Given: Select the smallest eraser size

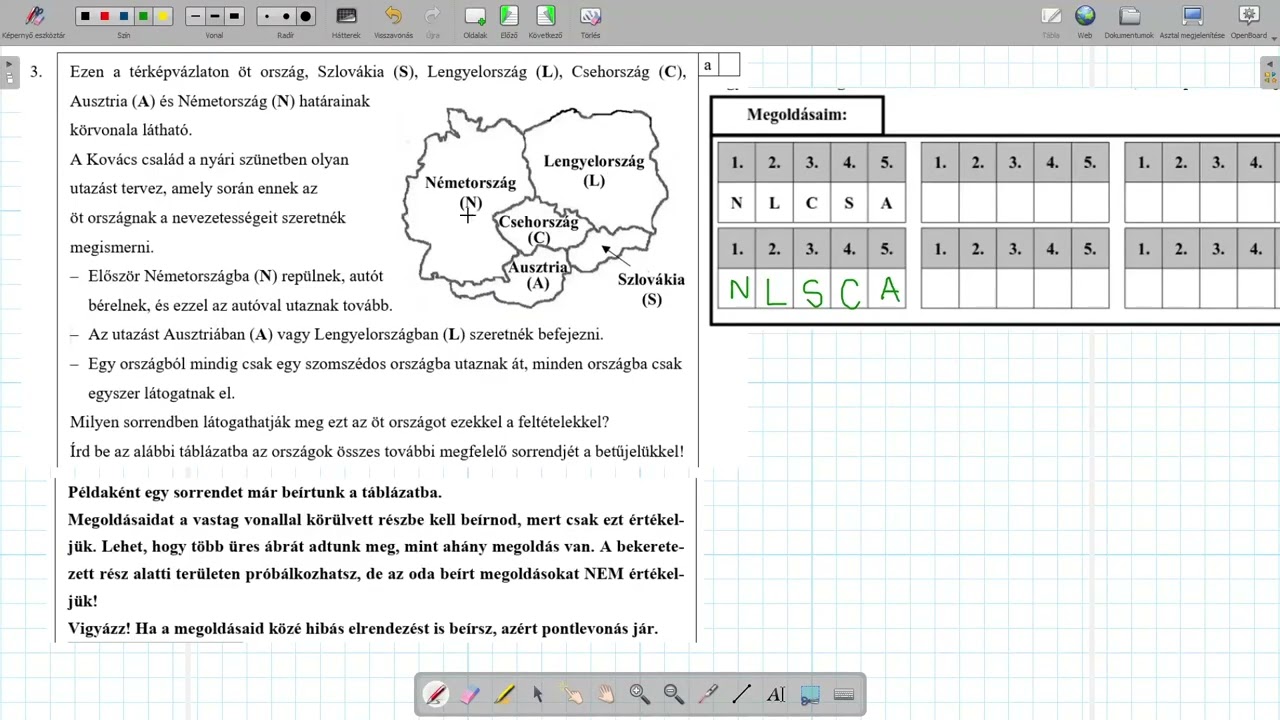Looking at the screenshot, I should pyautogui.click(x=266, y=16).
